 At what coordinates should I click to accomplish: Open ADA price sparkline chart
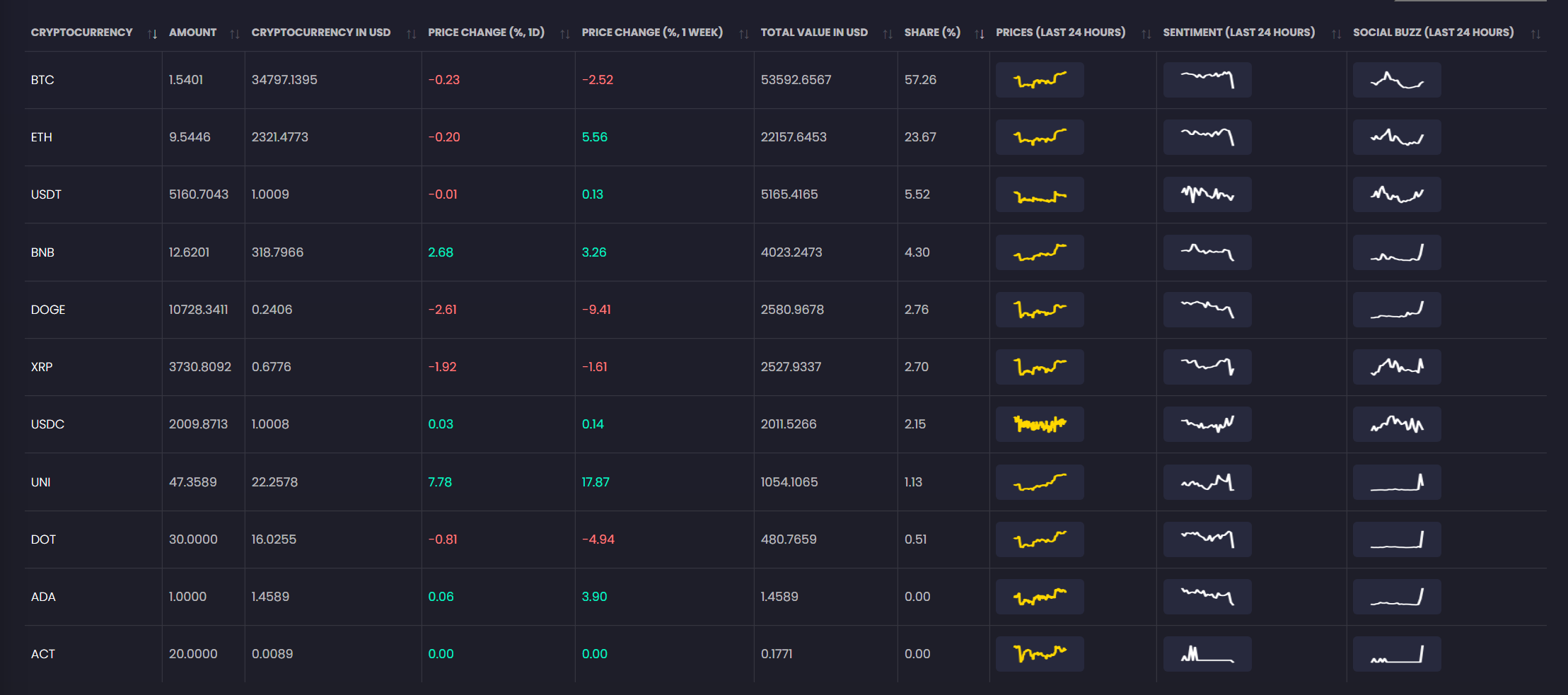click(1040, 597)
